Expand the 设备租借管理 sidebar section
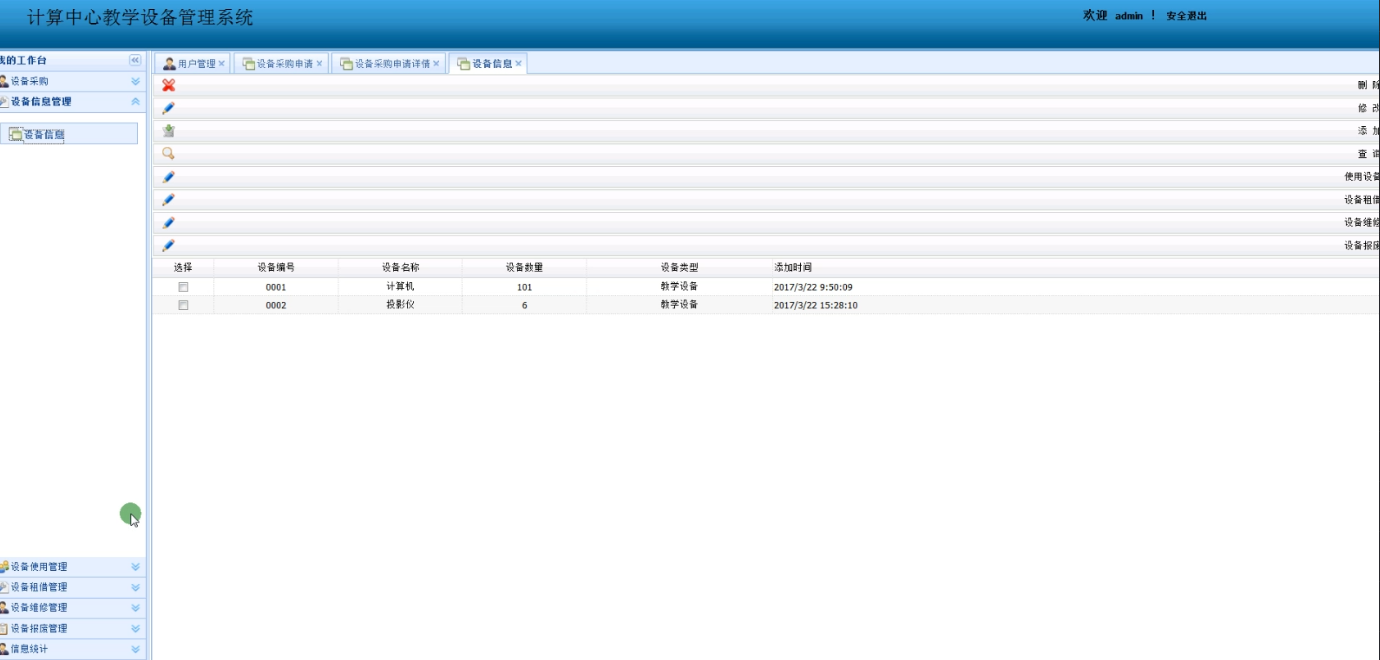This screenshot has height=660, width=1380. pyautogui.click(x=136, y=587)
